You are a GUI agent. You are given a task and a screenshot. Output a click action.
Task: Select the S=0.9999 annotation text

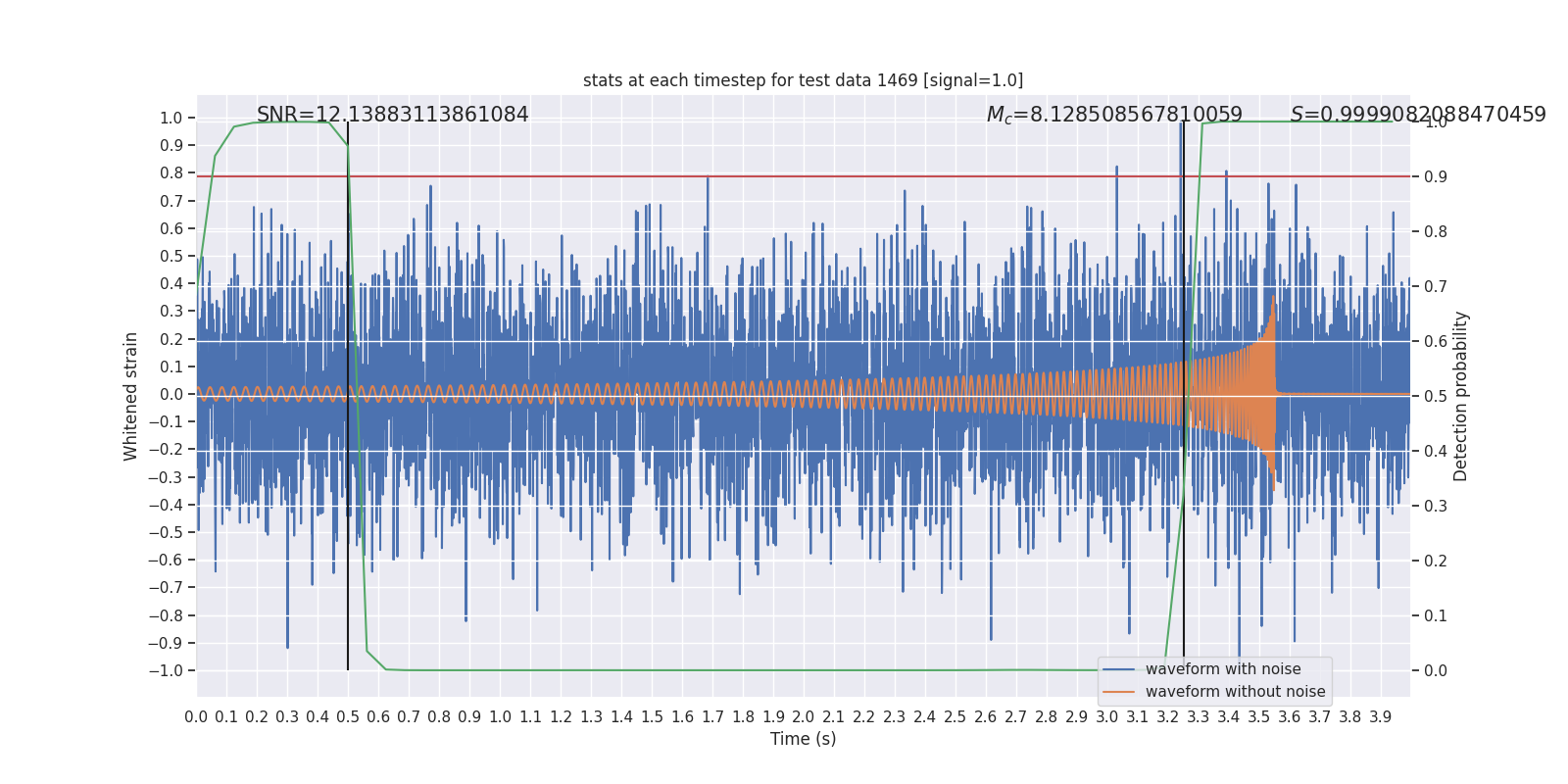[1417, 115]
